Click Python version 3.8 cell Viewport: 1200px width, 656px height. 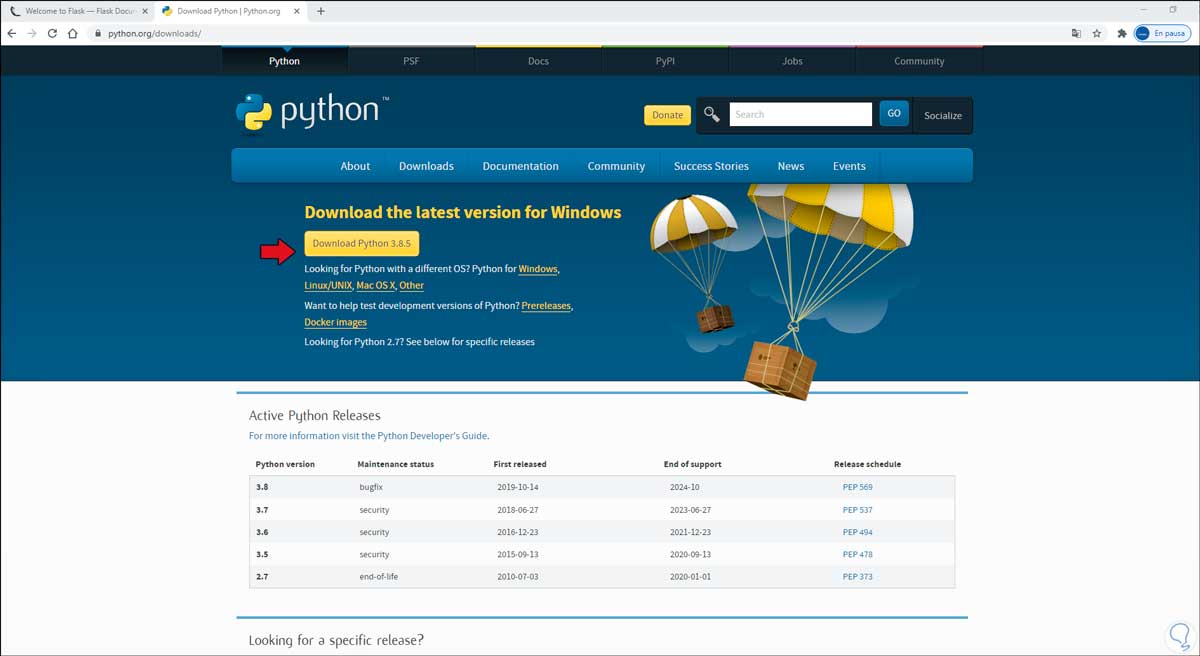[x=262, y=487]
